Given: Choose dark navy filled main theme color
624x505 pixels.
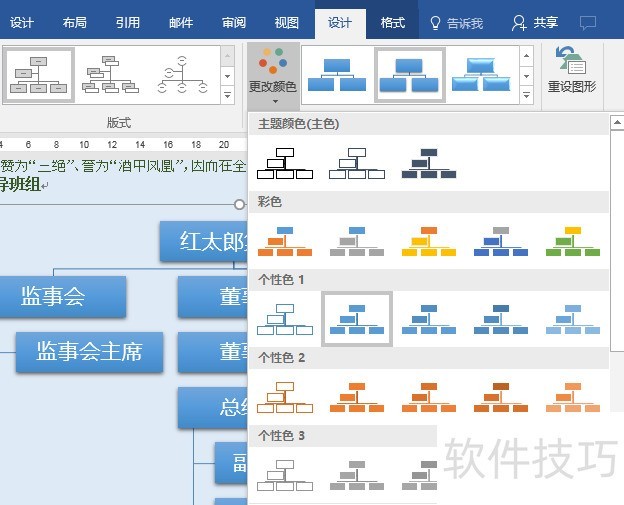Looking at the screenshot, I should click(x=429, y=164).
